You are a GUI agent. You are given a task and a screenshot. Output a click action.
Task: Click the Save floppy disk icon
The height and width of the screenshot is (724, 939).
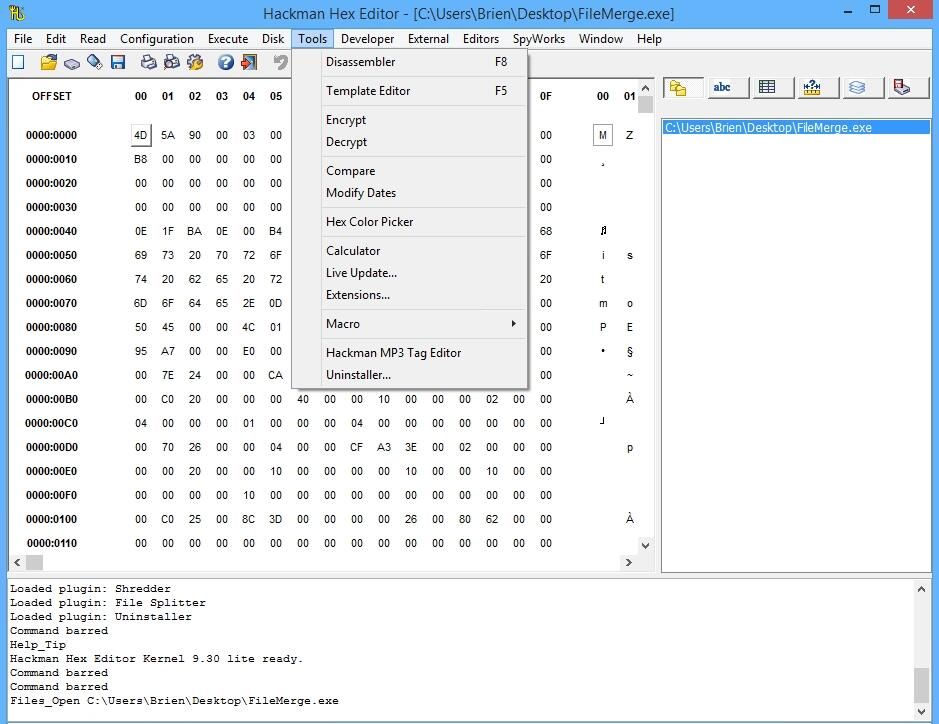point(118,62)
